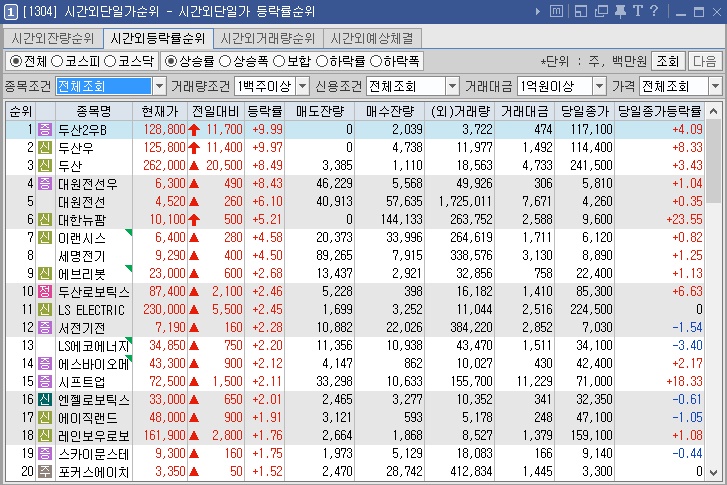The height and width of the screenshot is (485, 727).
Task: Click the dark 신 badge beside 엔젤로보틱스
Action: 45,399
